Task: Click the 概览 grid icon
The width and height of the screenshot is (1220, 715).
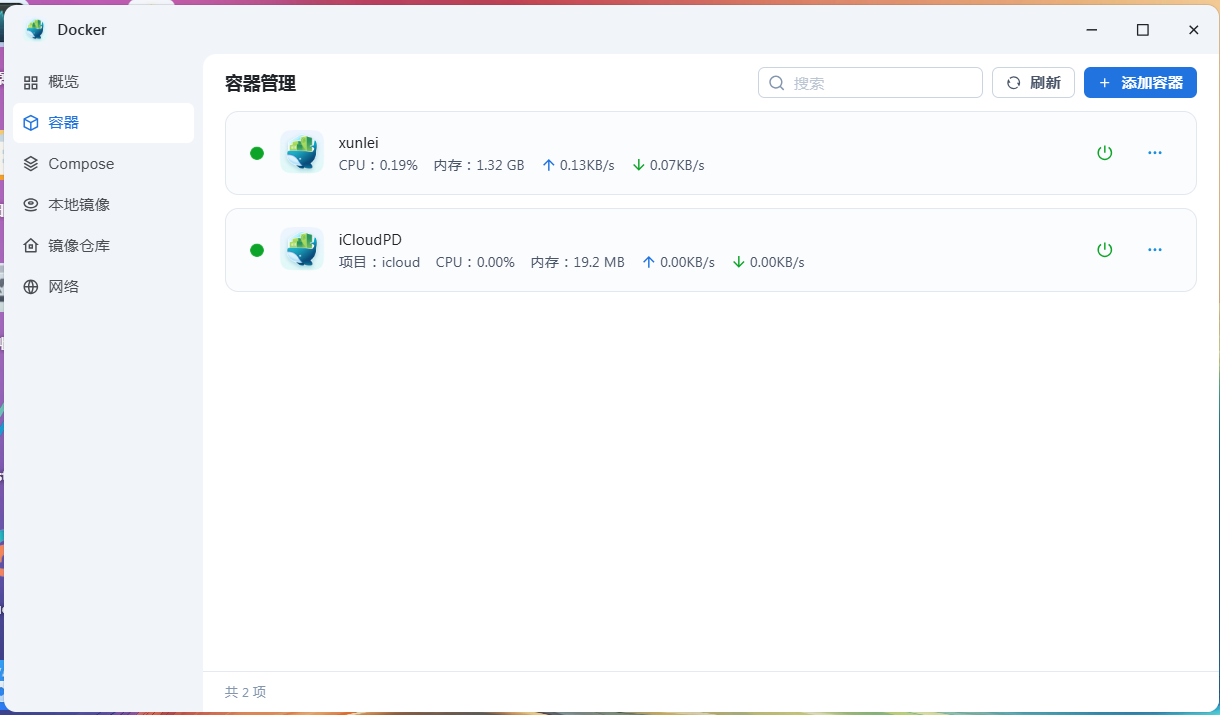Action: (31, 82)
